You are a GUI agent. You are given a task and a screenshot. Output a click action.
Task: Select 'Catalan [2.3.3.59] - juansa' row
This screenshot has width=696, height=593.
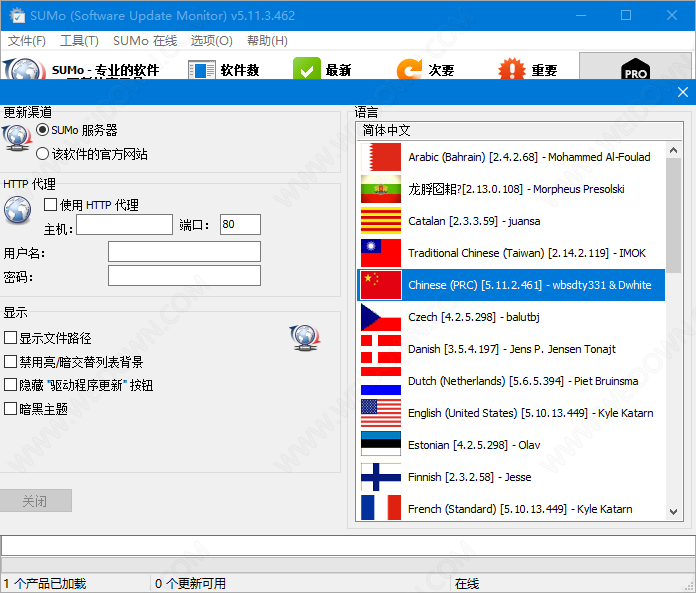pyautogui.click(x=511, y=221)
